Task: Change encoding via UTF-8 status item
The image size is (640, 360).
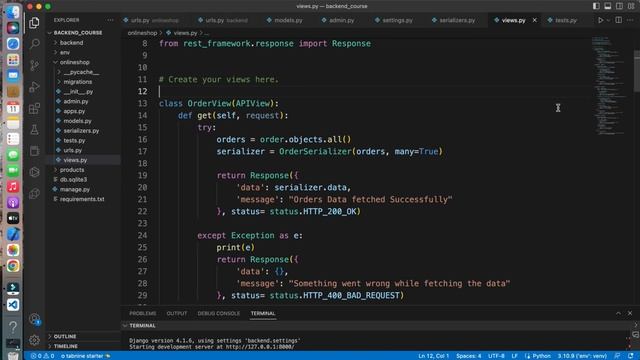Action: tap(496, 356)
